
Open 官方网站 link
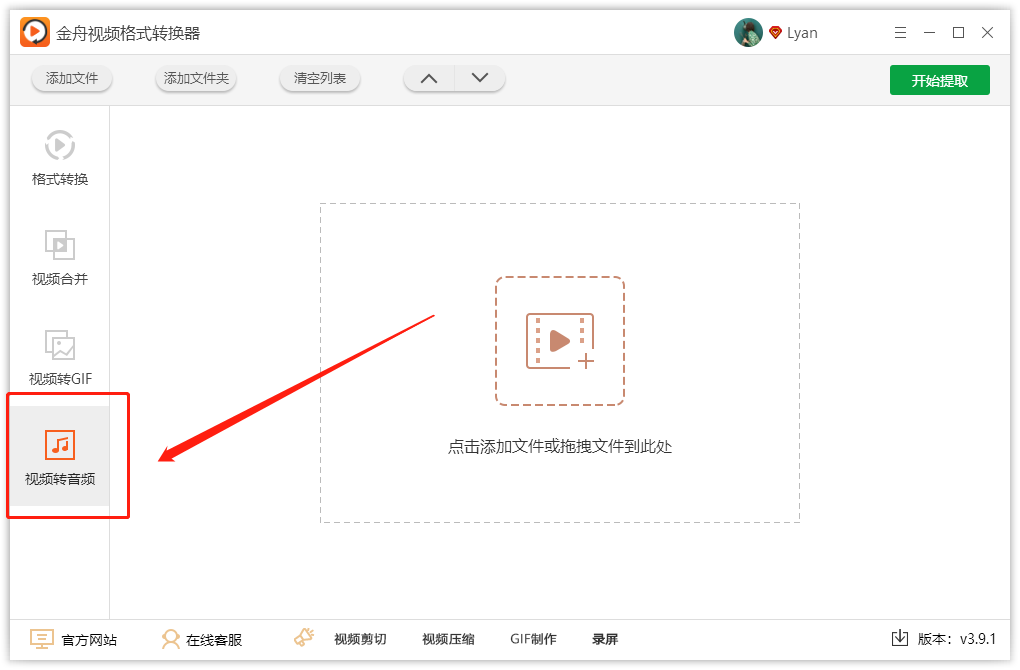[x=89, y=640]
